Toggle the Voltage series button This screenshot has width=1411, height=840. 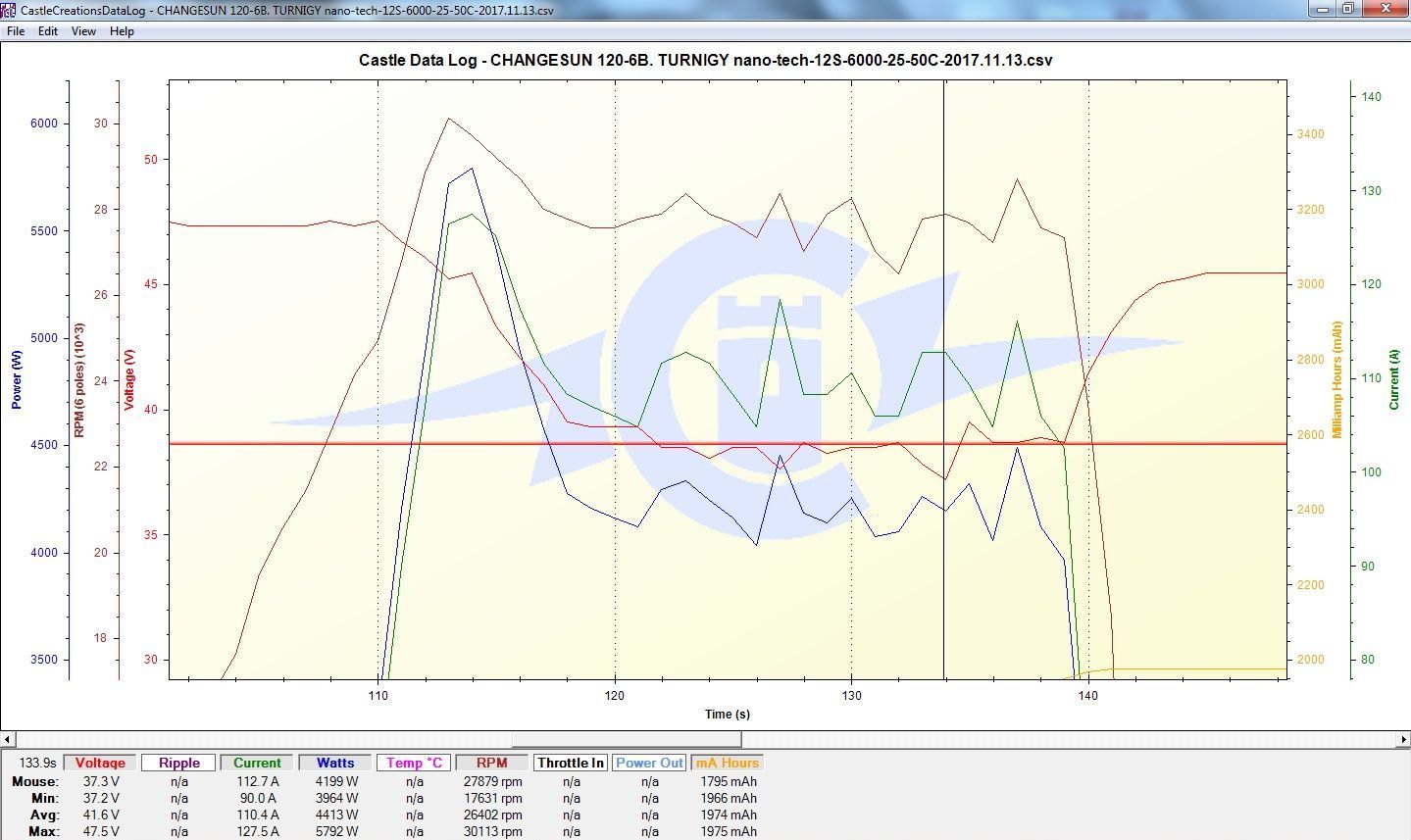tap(100, 763)
